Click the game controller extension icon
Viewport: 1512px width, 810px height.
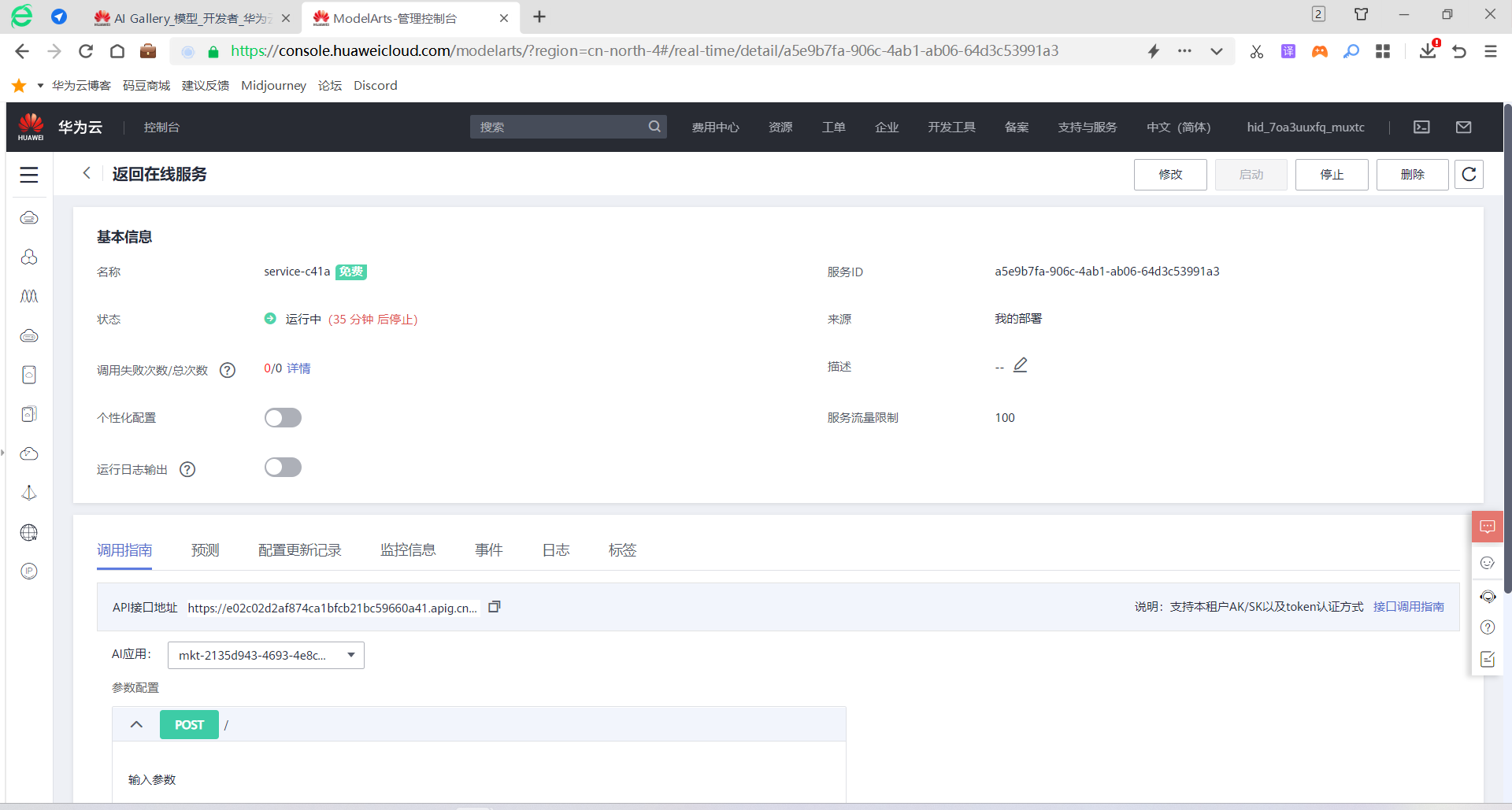[1320, 51]
